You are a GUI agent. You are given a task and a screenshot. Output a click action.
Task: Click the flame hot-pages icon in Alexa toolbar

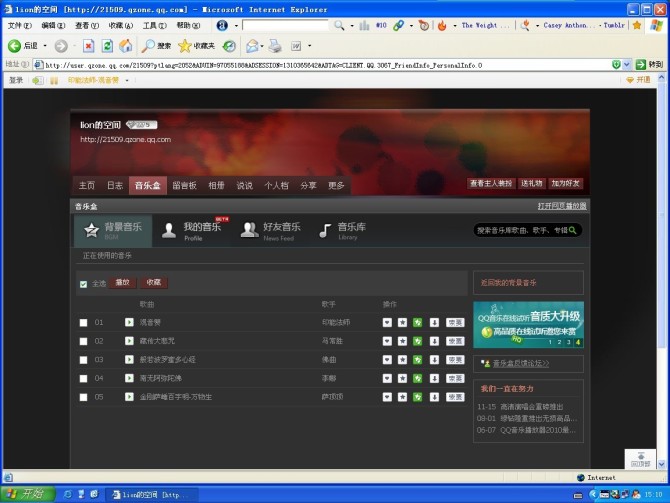(442, 26)
